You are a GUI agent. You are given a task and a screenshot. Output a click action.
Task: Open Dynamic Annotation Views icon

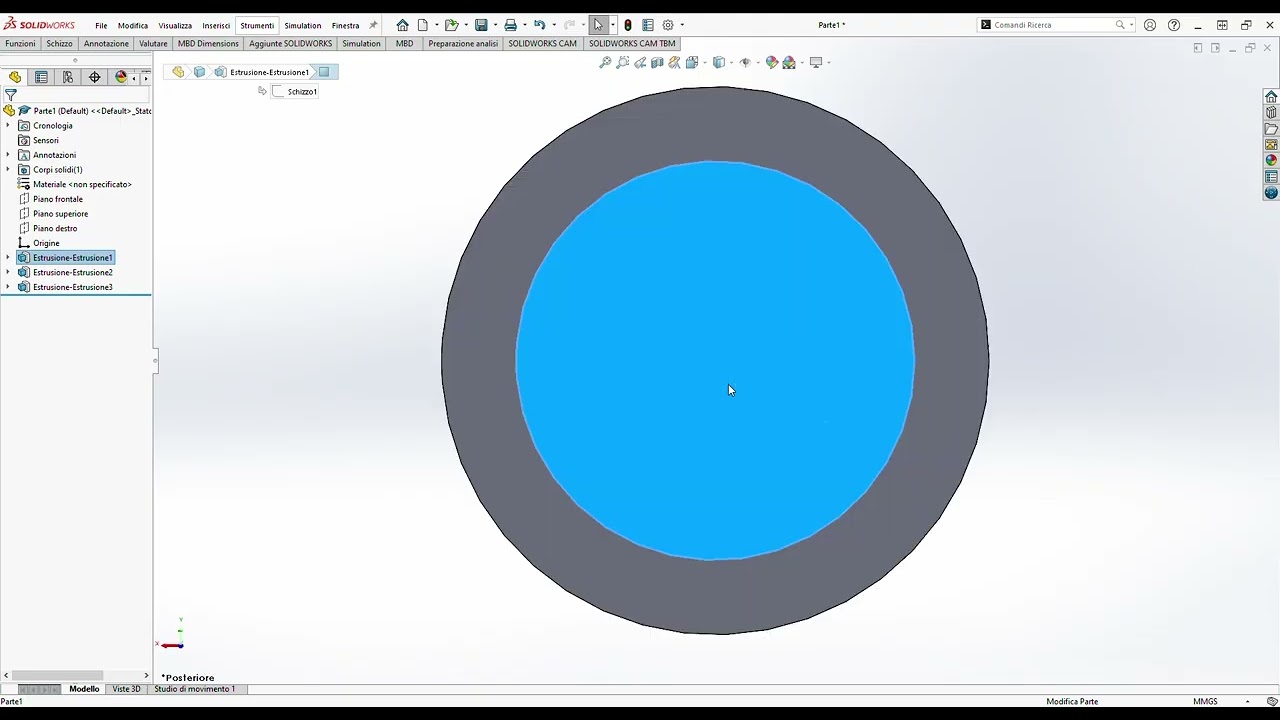(674, 62)
